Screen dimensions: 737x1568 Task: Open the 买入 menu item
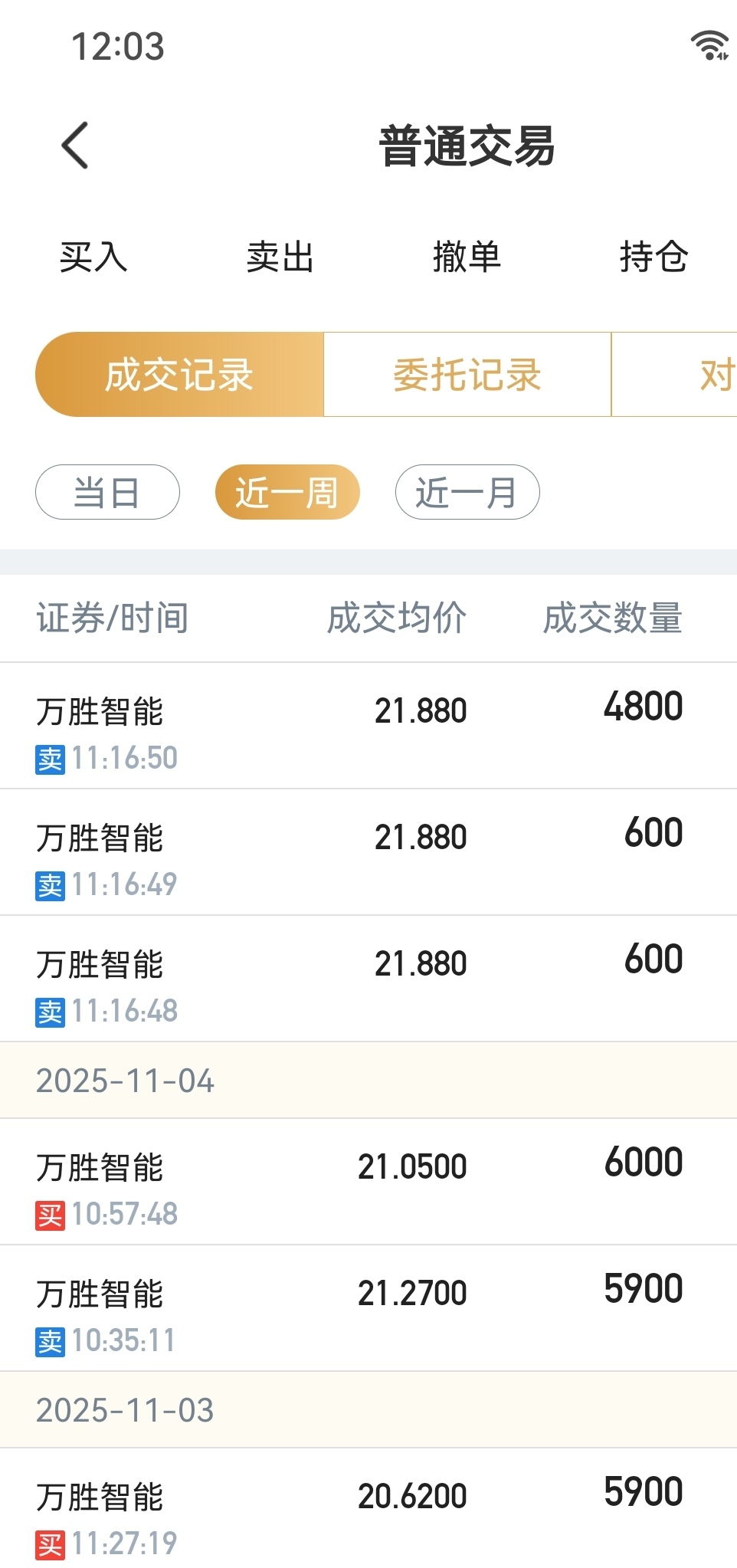pyautogui.click(x=93, y=257)
